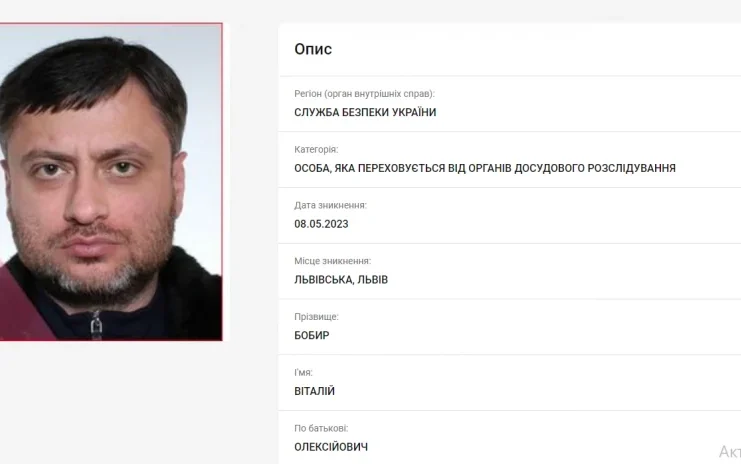Click the date 08.05.2023
This screenshot has height=464, width=741.
pyautogui.click(x=321, y=224)
